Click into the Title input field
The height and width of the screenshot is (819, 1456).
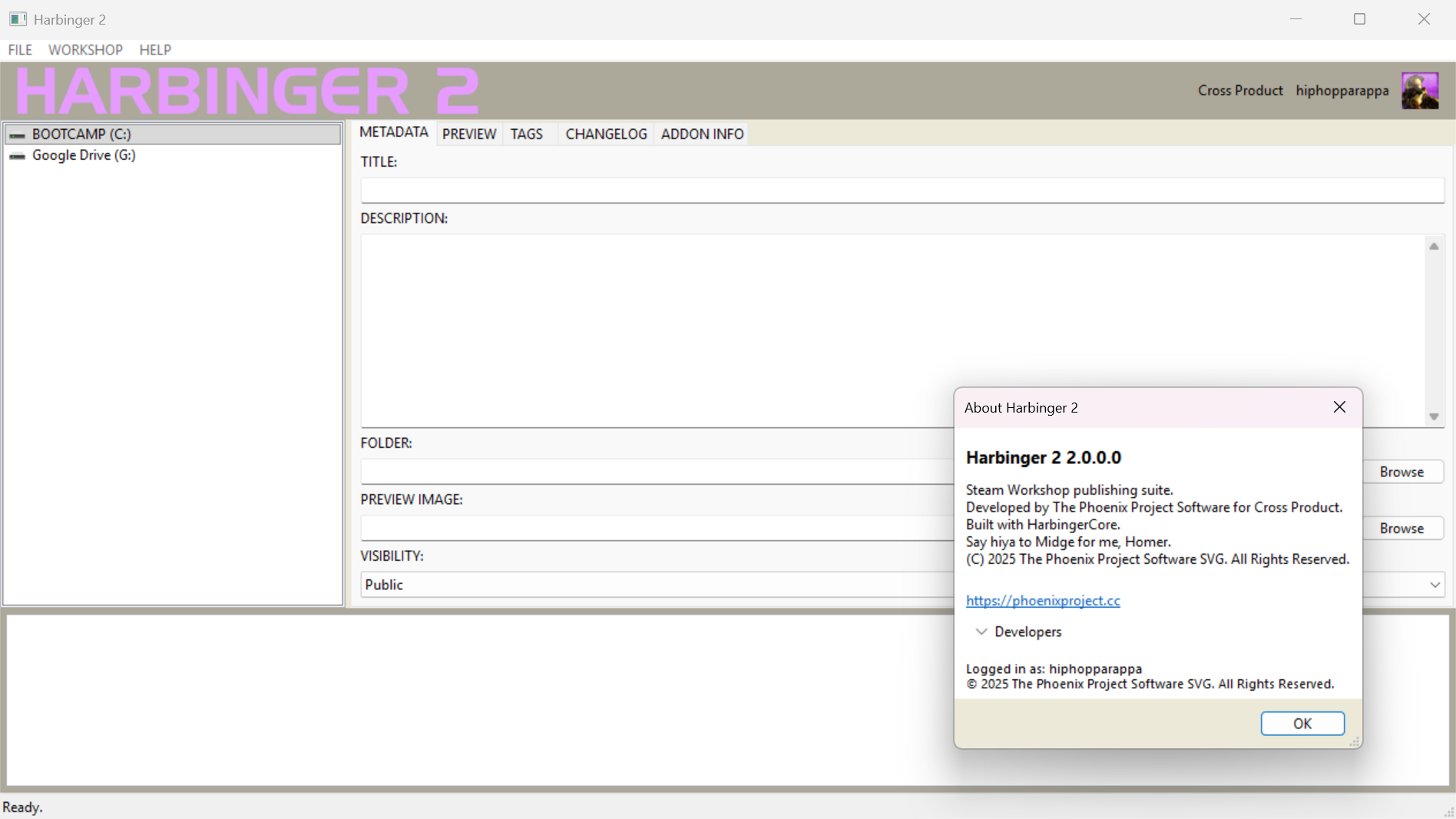pyautogui.click(x=902, y=190)
